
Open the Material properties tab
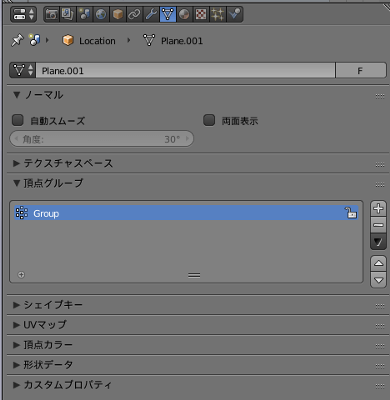pos(184,14)
